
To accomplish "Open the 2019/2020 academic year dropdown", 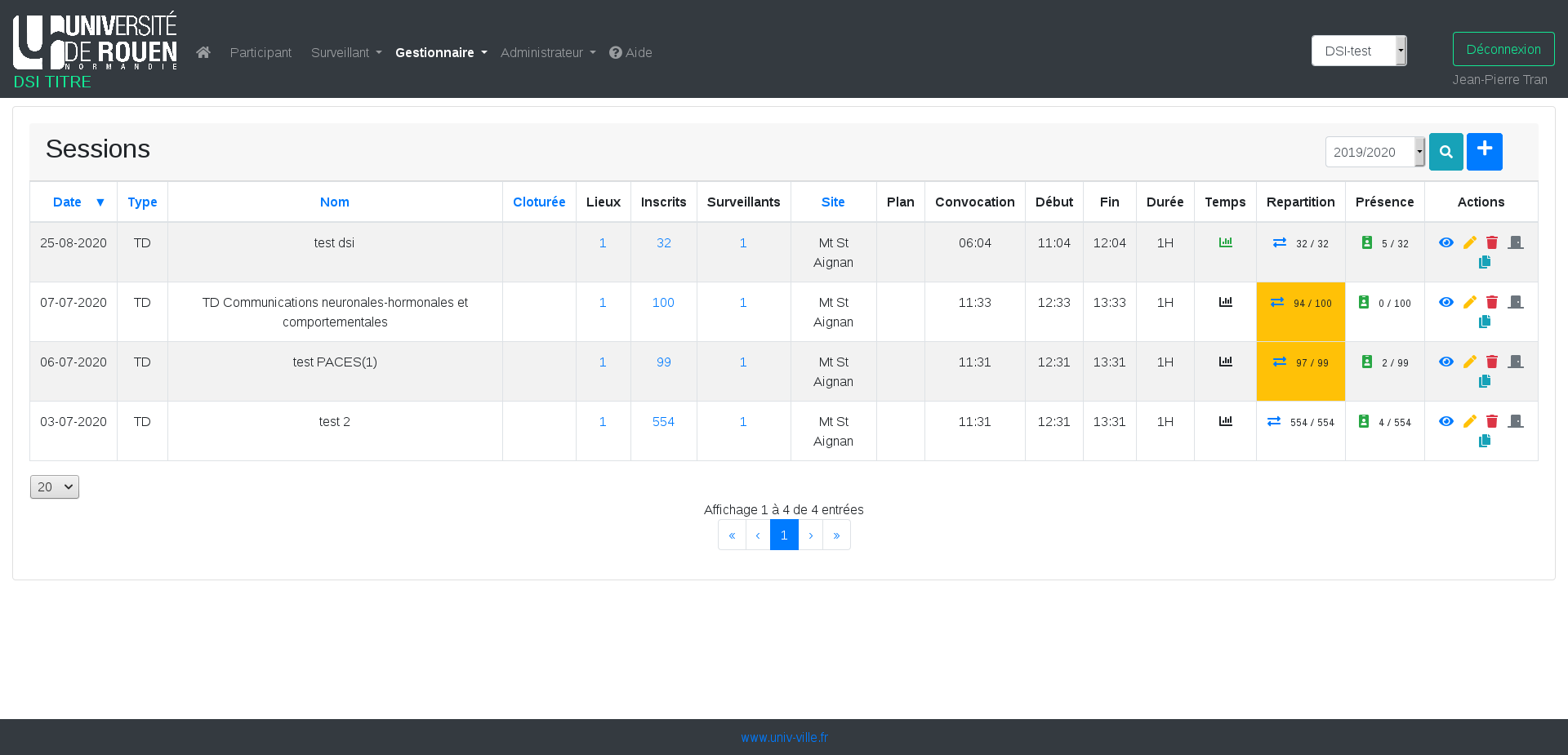I will 1374,152.
